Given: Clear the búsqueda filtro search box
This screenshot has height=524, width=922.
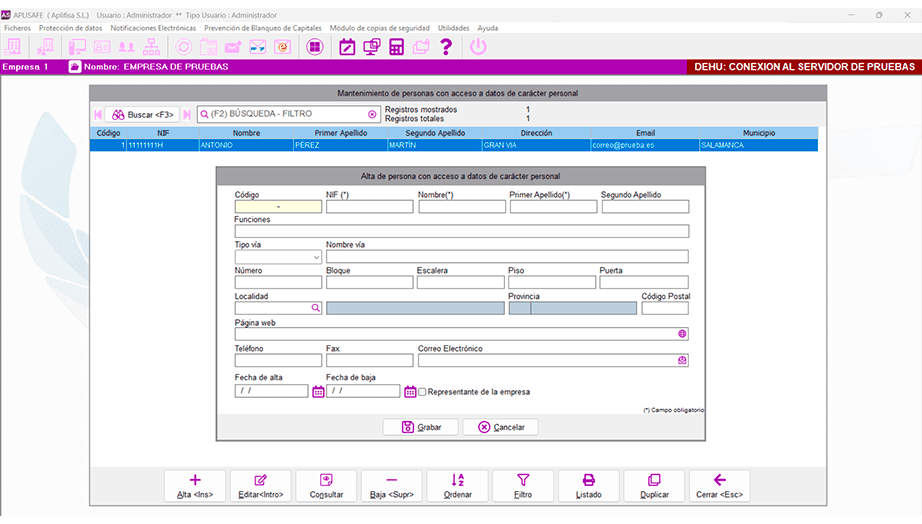Looking at the screenshot, I should [x=372, y=114].
